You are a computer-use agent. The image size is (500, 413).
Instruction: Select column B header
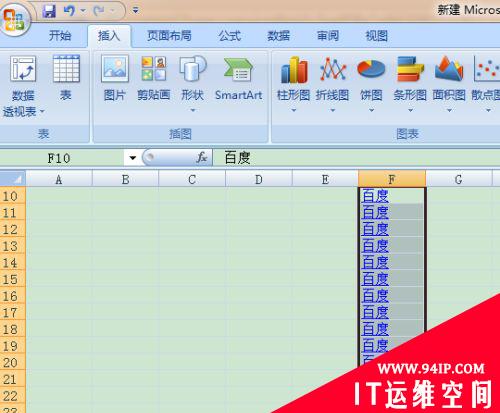click(125, 179)
